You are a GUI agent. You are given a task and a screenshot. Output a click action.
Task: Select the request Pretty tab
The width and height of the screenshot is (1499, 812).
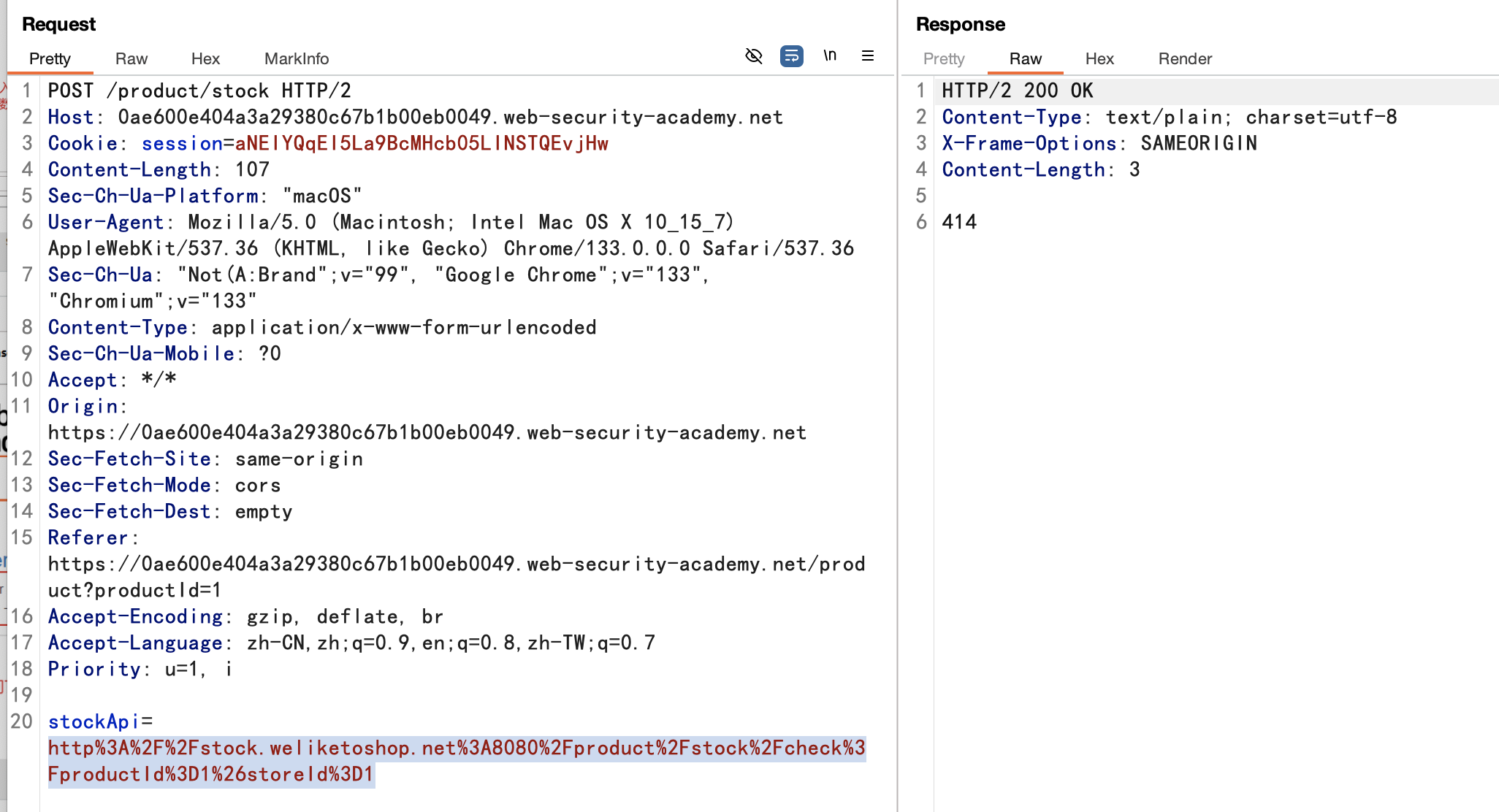point(50,59)
